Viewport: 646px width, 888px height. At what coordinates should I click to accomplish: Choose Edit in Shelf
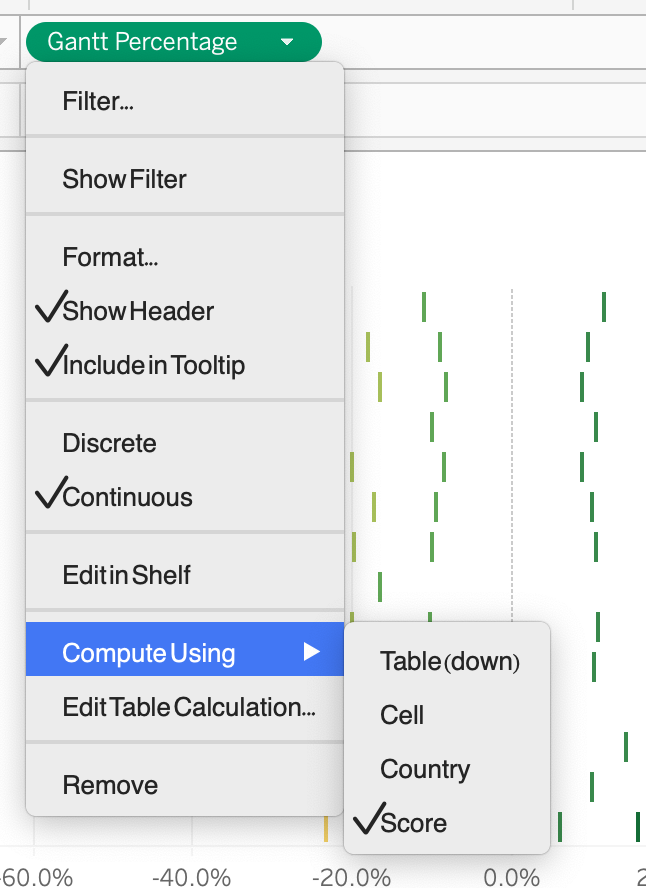pyautogui.click(x=126, y=575)
